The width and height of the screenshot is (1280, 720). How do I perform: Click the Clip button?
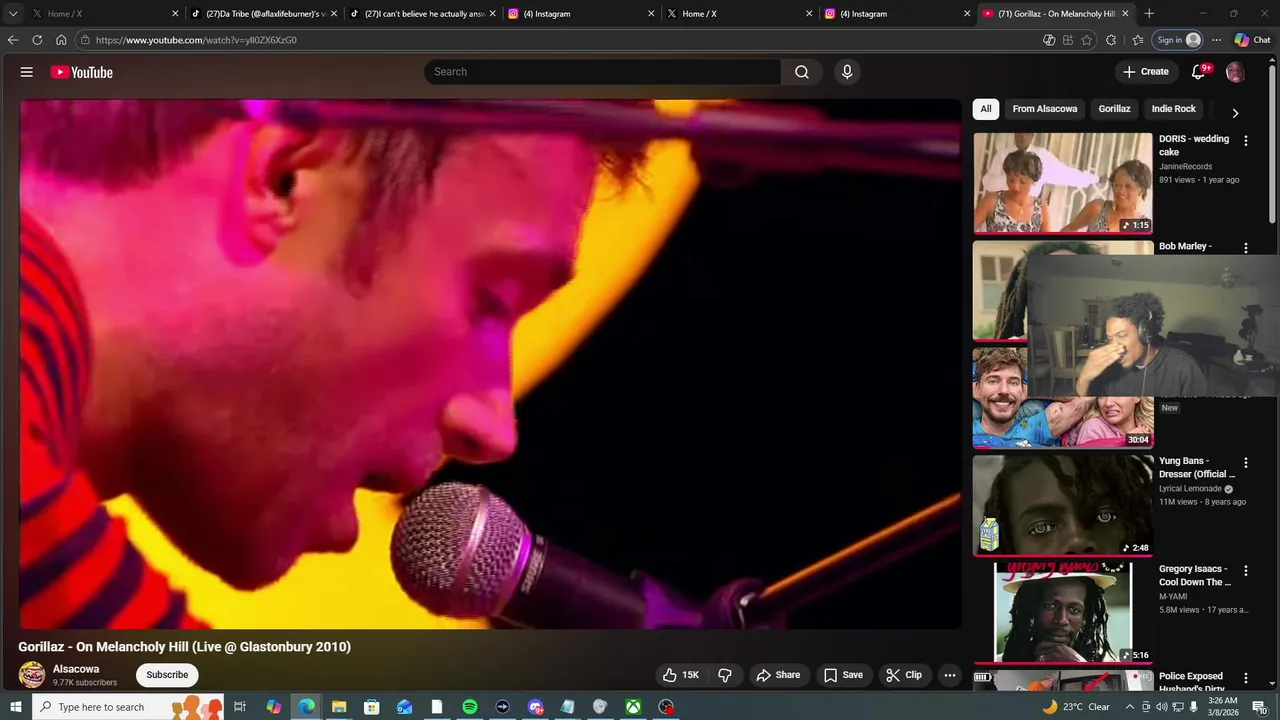904,675
